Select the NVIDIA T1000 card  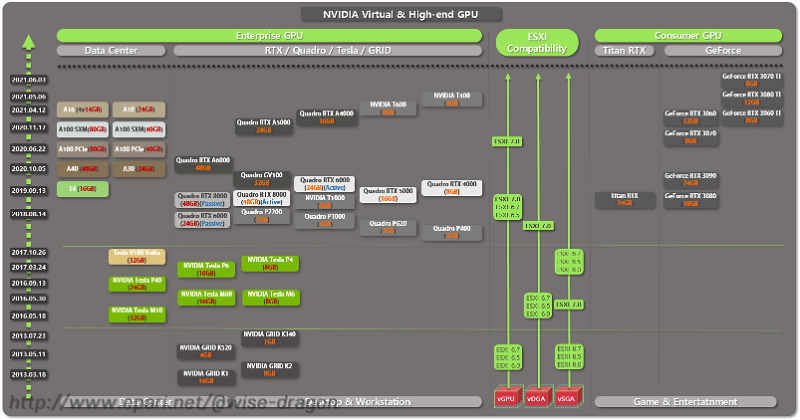325,202
